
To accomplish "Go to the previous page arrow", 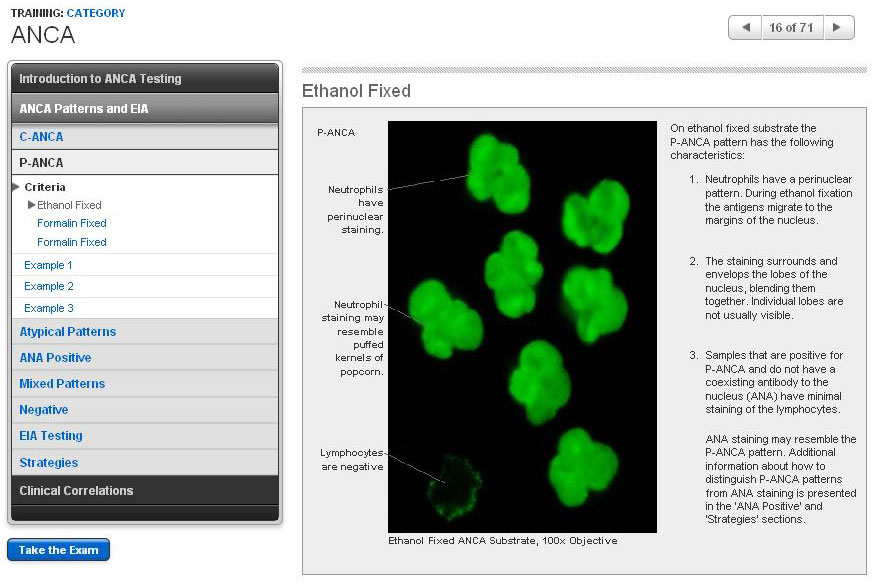I will point(744,28).
